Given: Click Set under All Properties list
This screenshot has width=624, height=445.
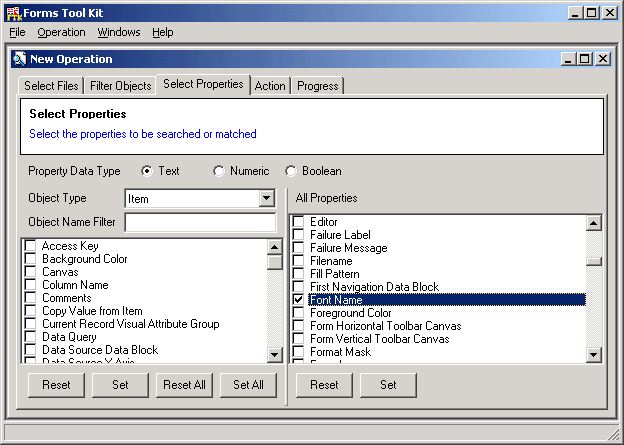Looking at the screenshot, I should (388, 385).
